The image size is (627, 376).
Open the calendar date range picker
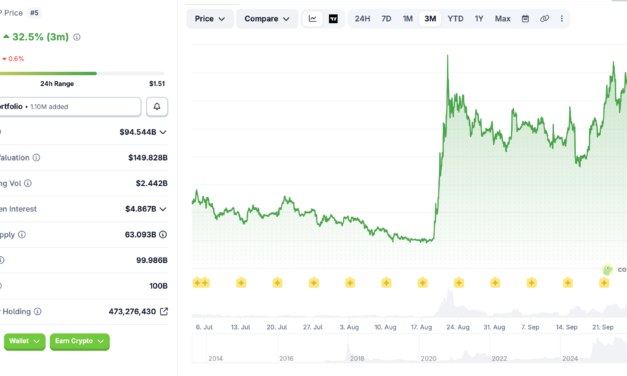(525, 19)
